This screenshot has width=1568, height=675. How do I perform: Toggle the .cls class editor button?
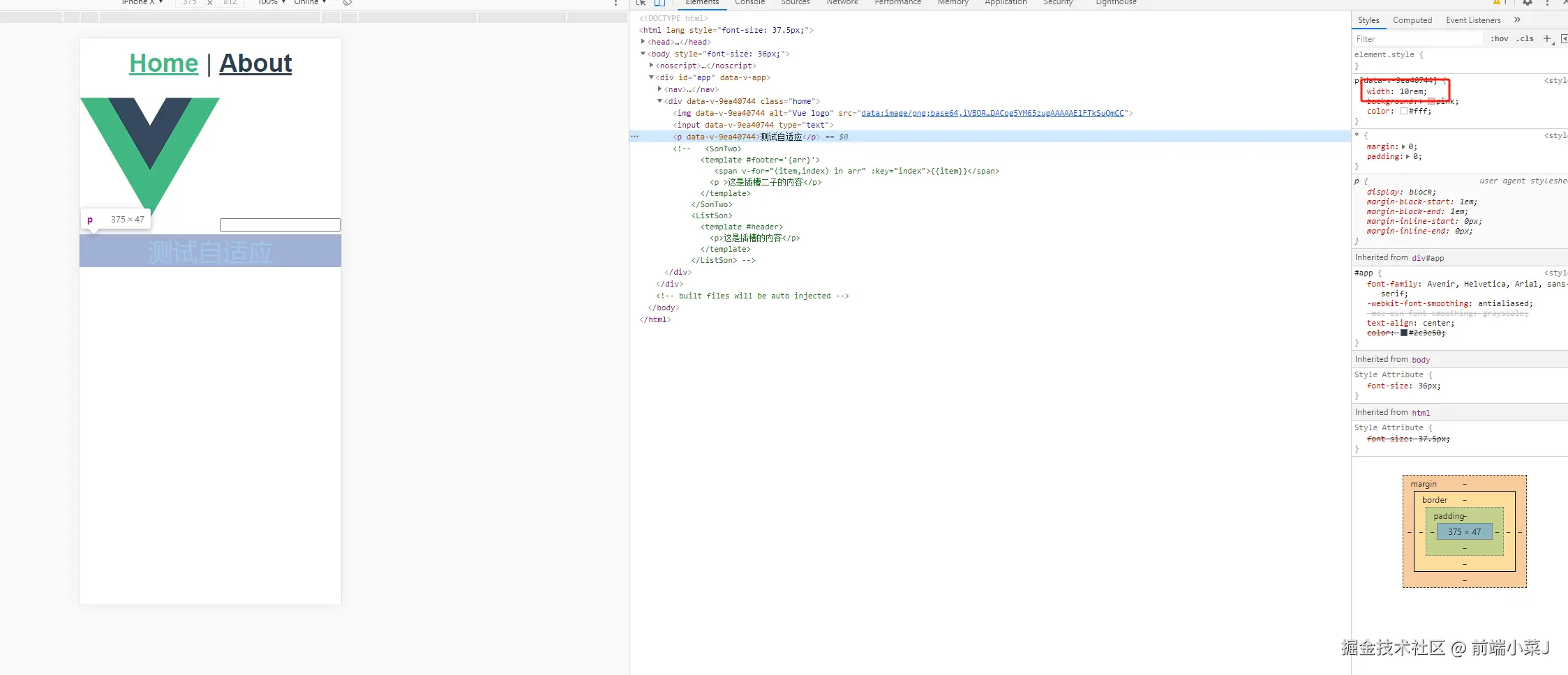(1525, 39)
